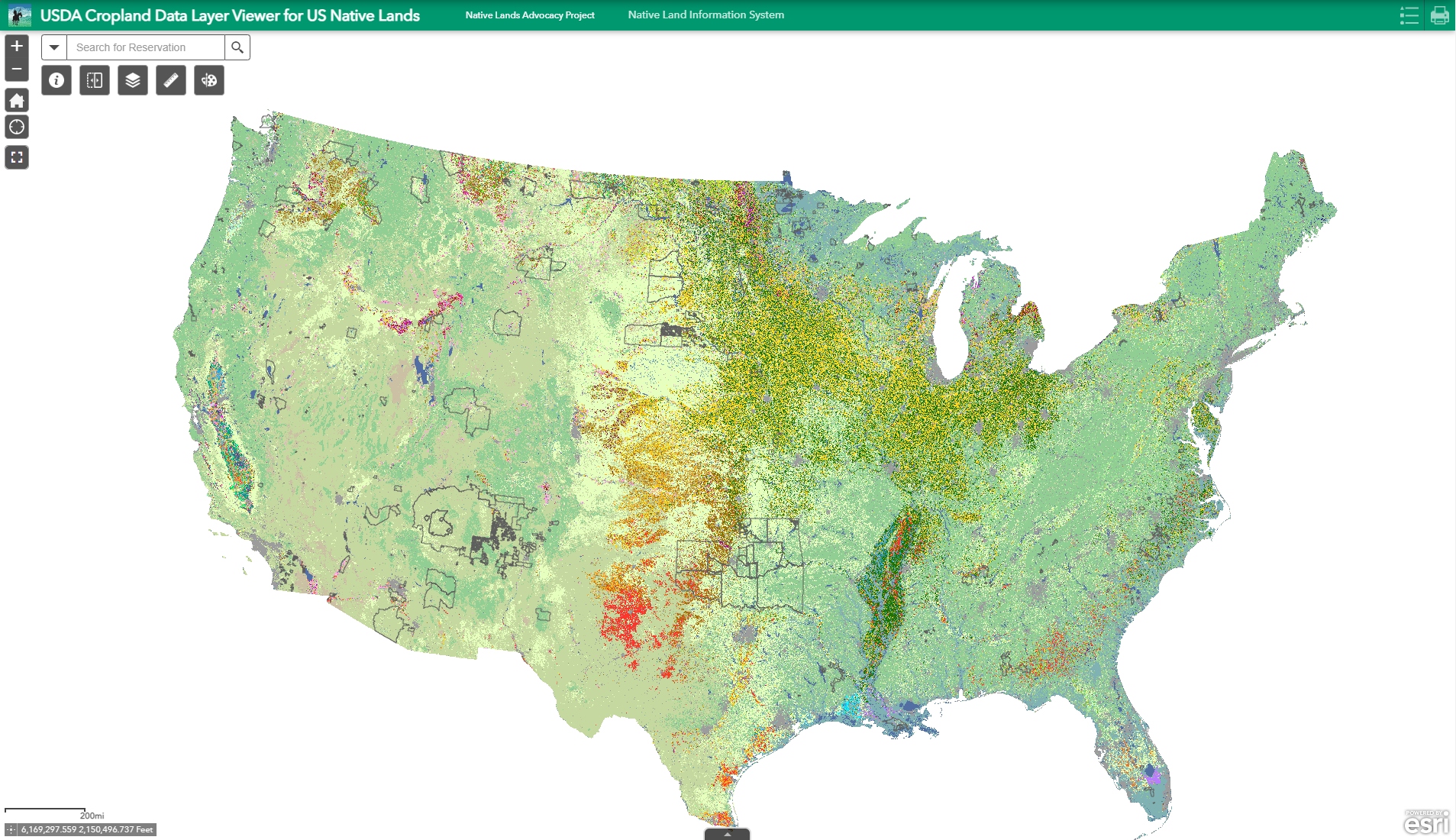Zoom in on the map

pyautogui.click(x=17, y=46)
